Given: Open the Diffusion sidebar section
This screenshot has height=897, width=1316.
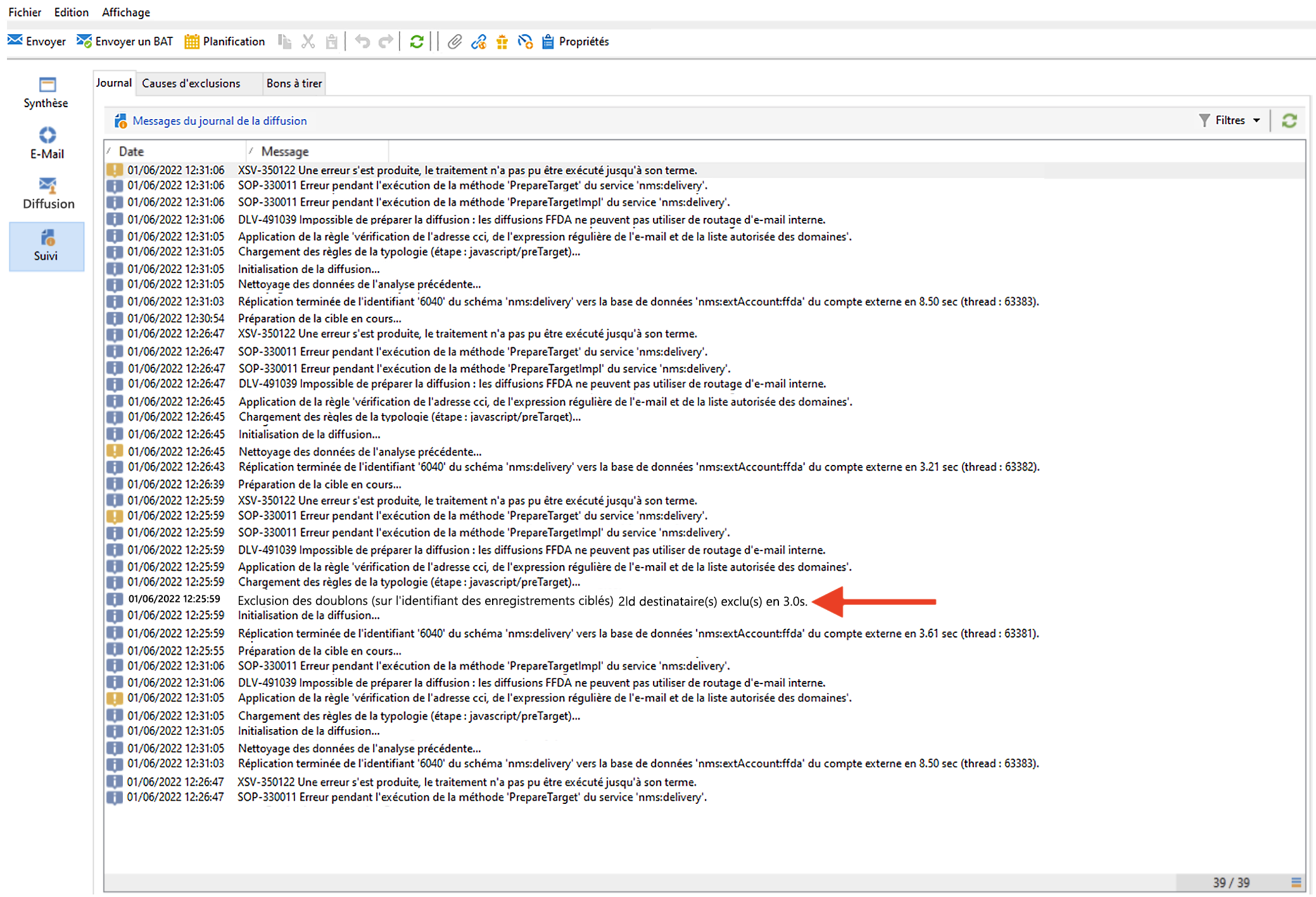Looking at the screenshot, I should click(47, 193).
